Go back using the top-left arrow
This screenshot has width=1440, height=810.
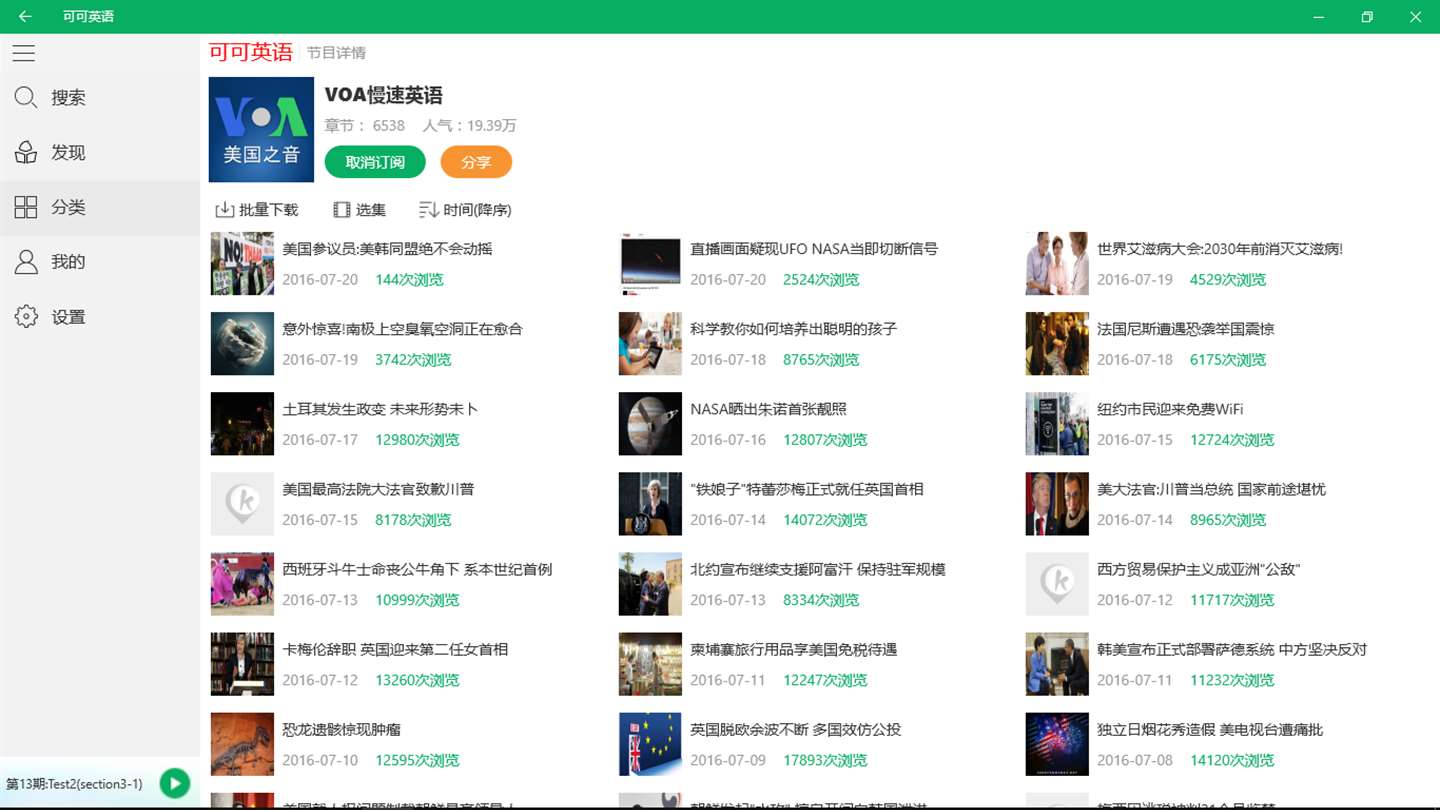coord(25,16)
